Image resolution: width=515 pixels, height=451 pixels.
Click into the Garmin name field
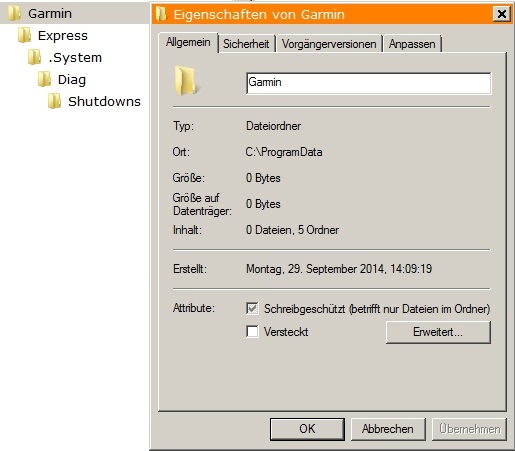(368, 83)
